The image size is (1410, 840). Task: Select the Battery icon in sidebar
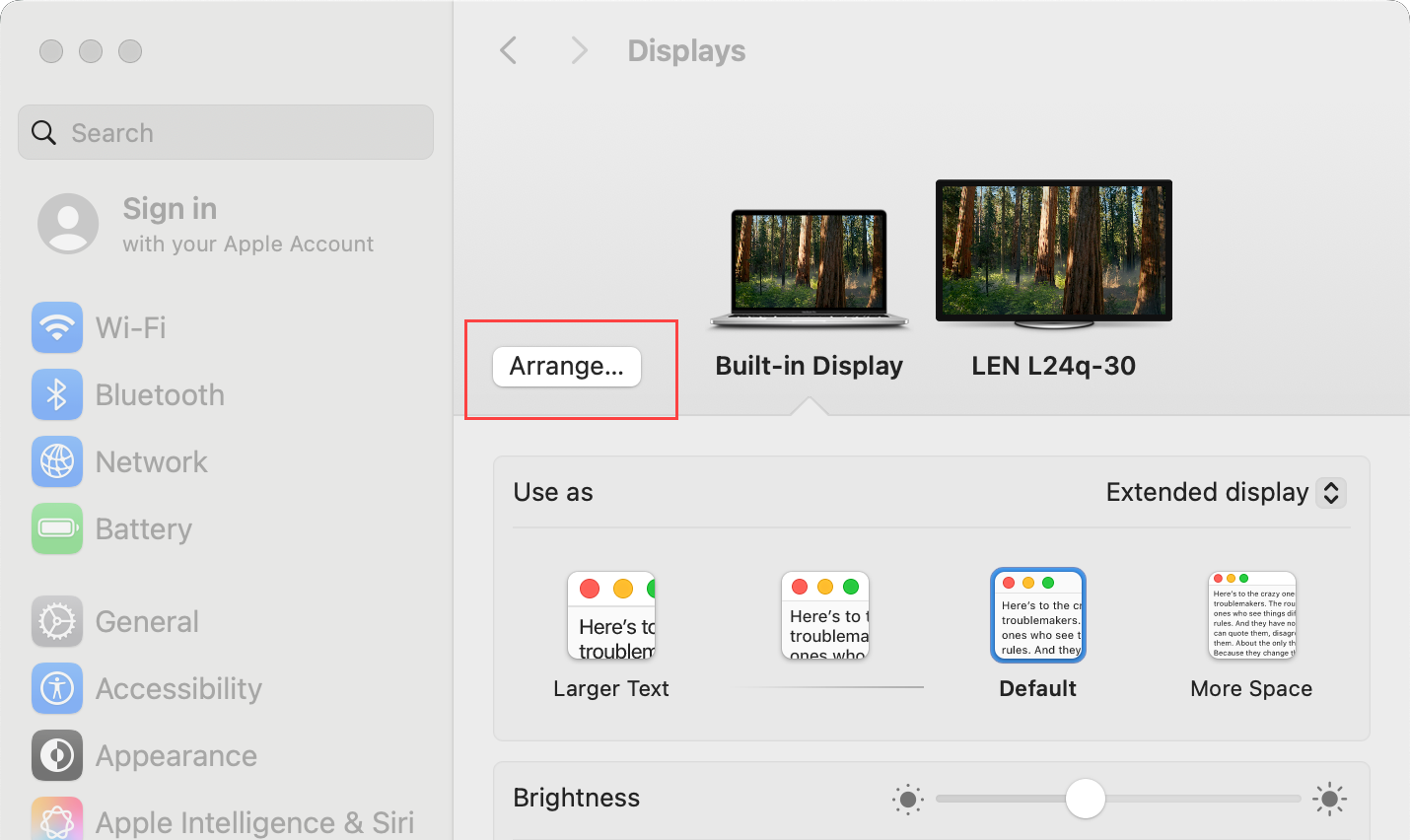(x=57, y=528)
